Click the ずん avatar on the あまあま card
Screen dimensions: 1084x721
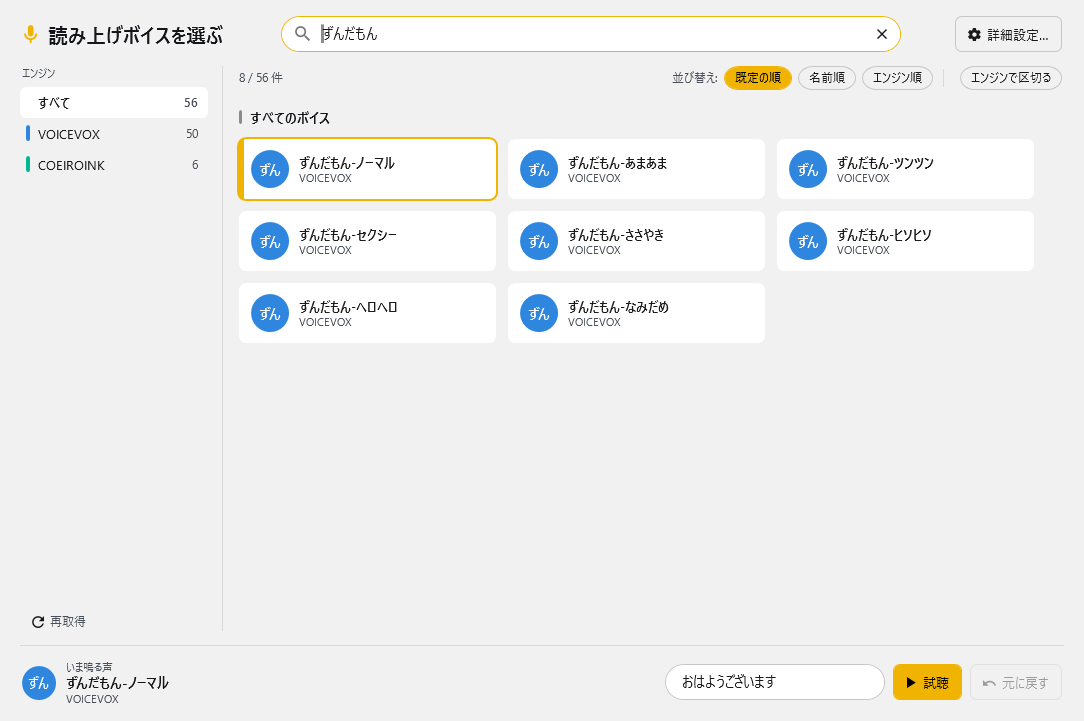(x=539, y=169)
